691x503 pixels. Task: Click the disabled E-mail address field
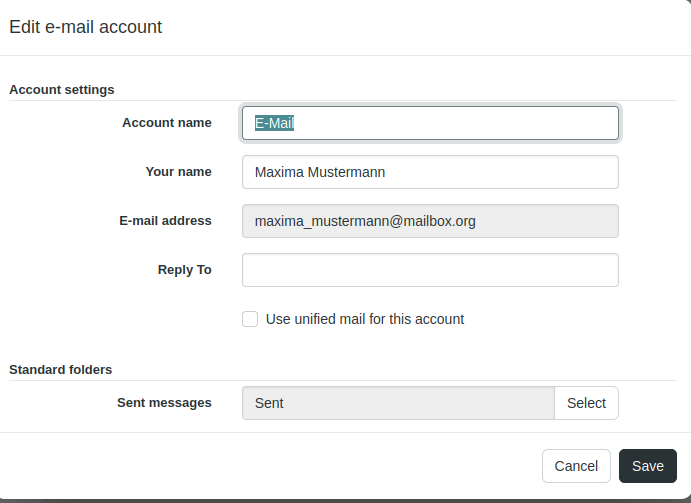click(430, 221)
